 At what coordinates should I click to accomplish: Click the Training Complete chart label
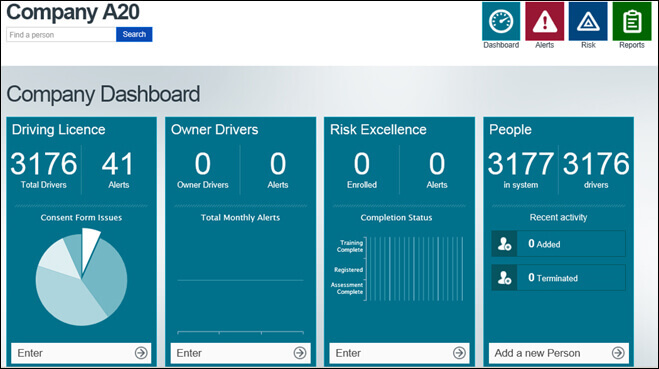[x=350, y=246]
